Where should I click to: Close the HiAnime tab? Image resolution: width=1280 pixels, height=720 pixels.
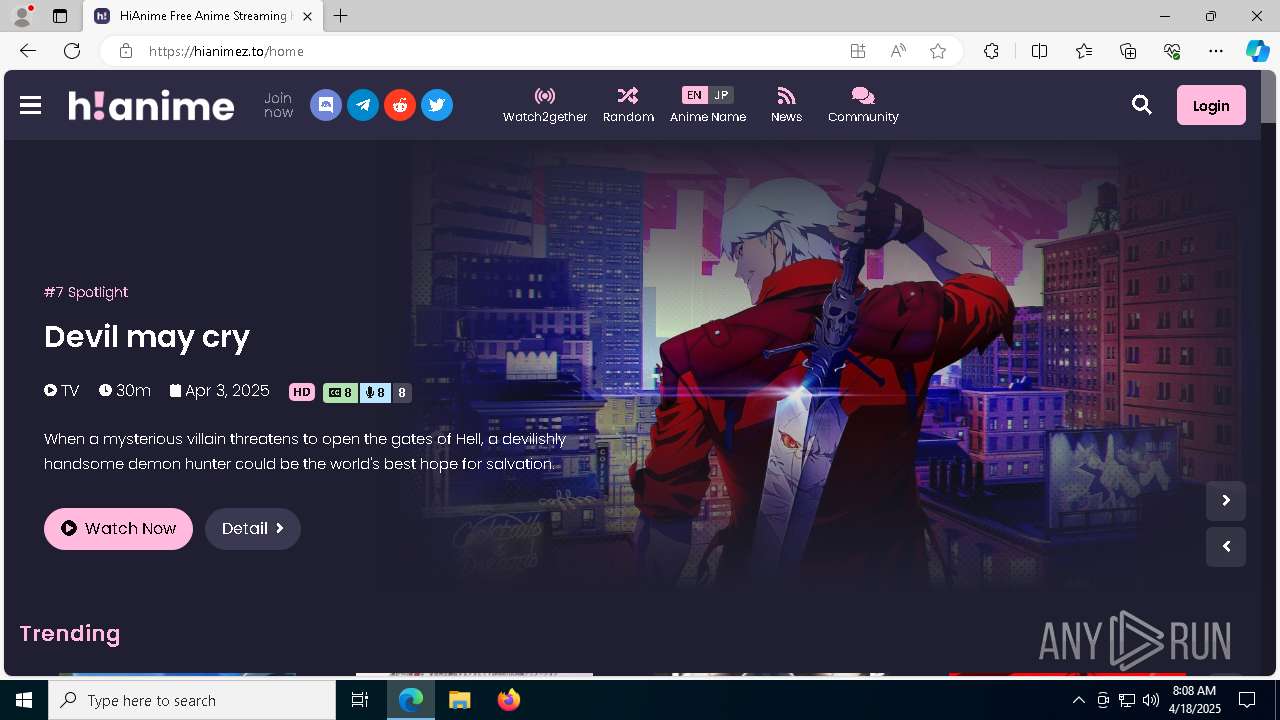pos(307,16)
